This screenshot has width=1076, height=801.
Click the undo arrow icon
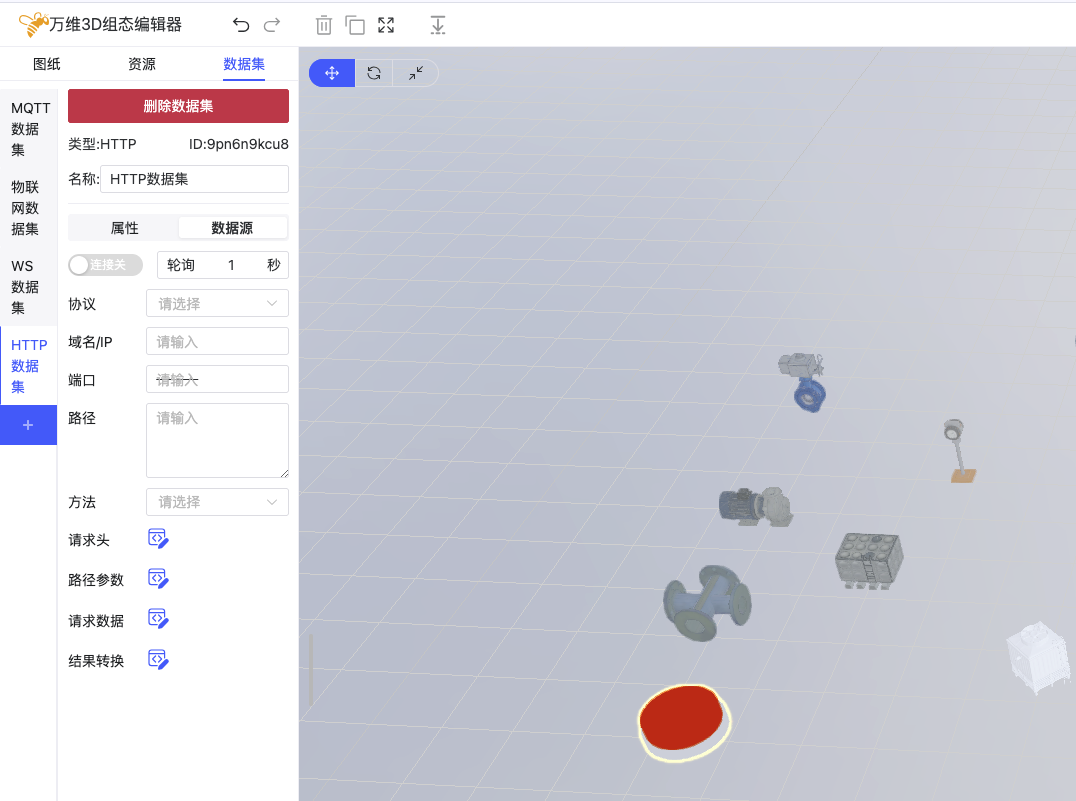(x=241, y=25)
